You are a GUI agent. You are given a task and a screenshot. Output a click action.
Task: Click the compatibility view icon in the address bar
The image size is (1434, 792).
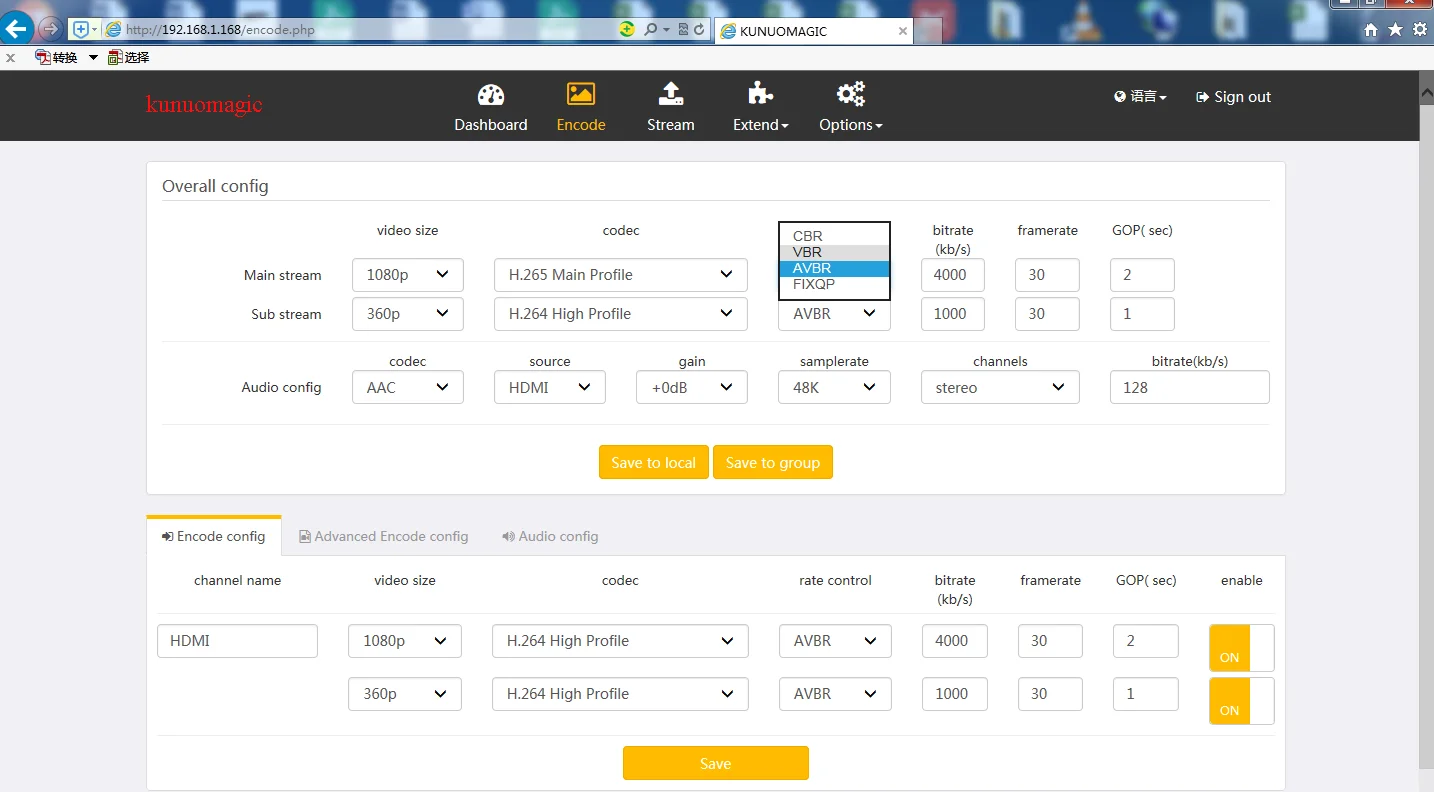click(684, 30)
